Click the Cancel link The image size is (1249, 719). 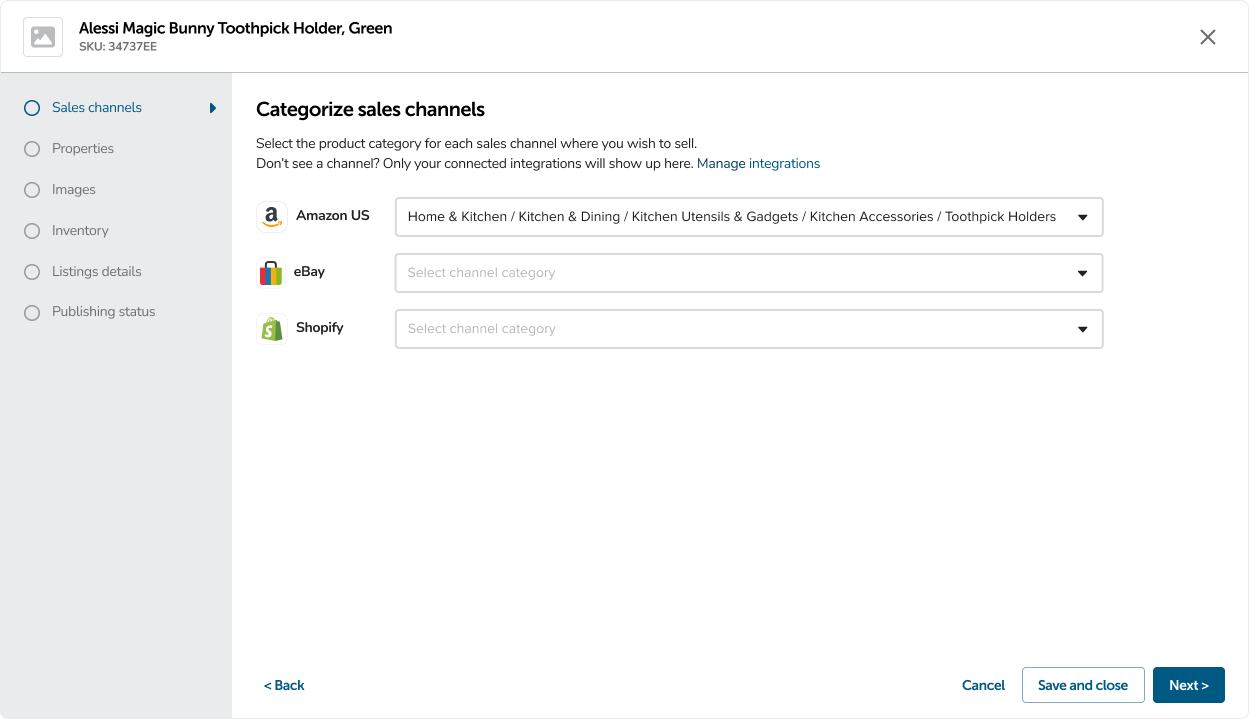point(983,685)
